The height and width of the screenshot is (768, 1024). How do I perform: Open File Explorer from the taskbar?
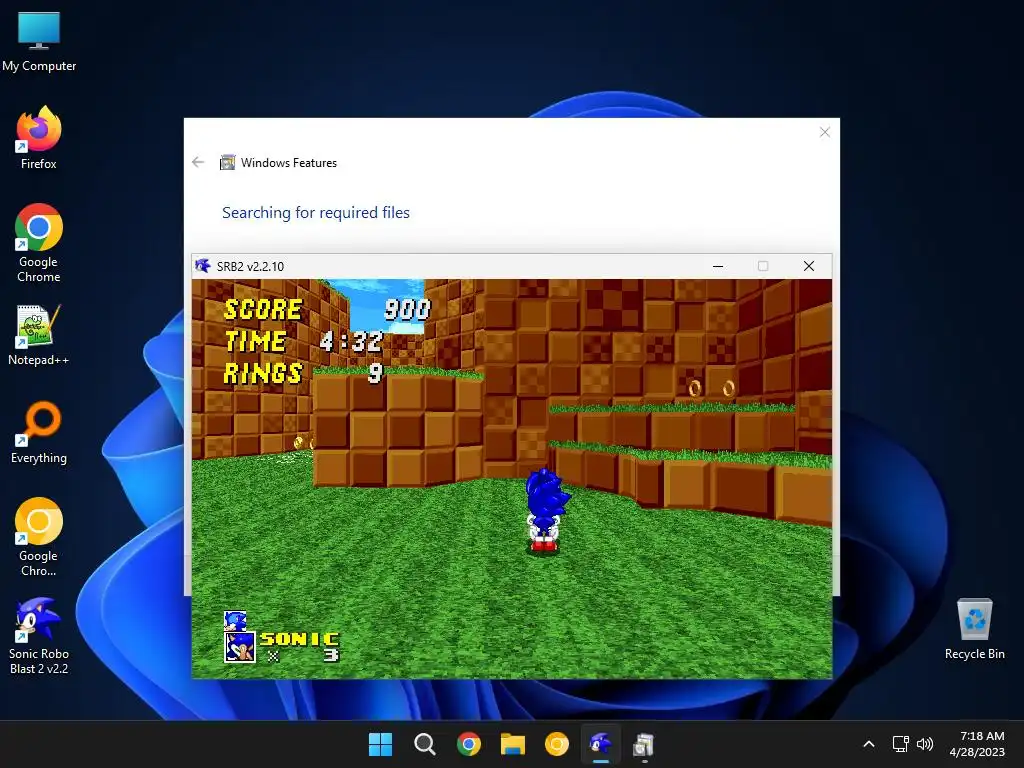(513, 744)
